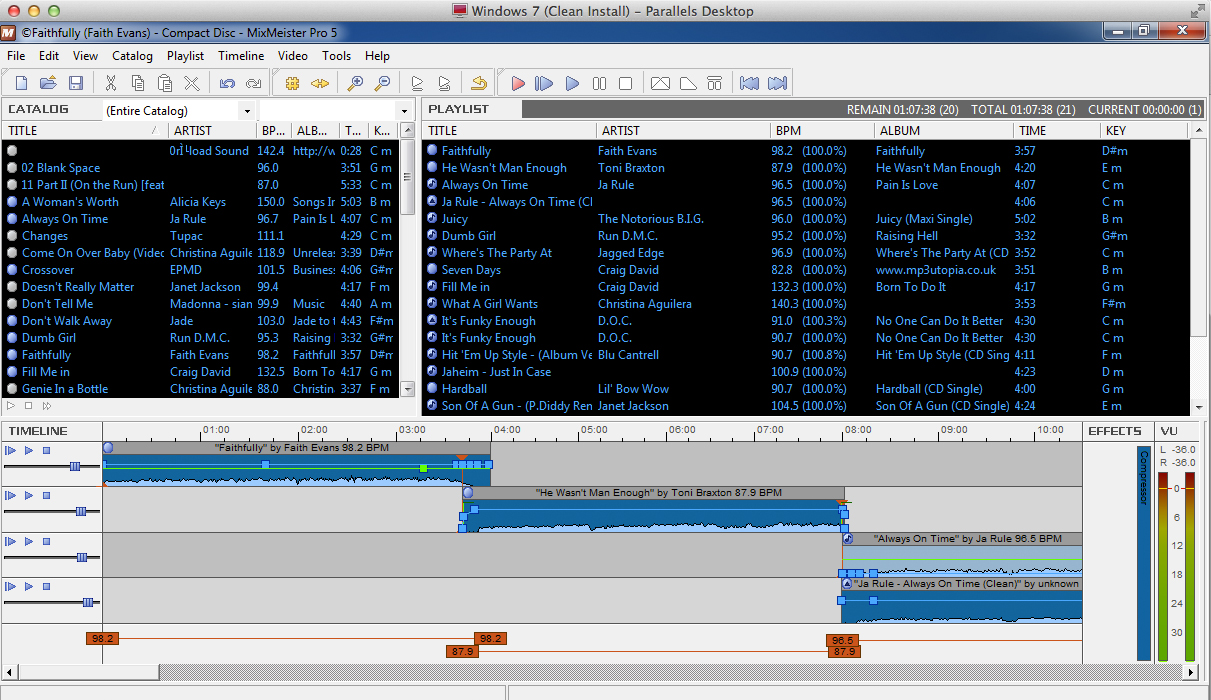Click the Save floppy disk icon

[x=75, y=83]
